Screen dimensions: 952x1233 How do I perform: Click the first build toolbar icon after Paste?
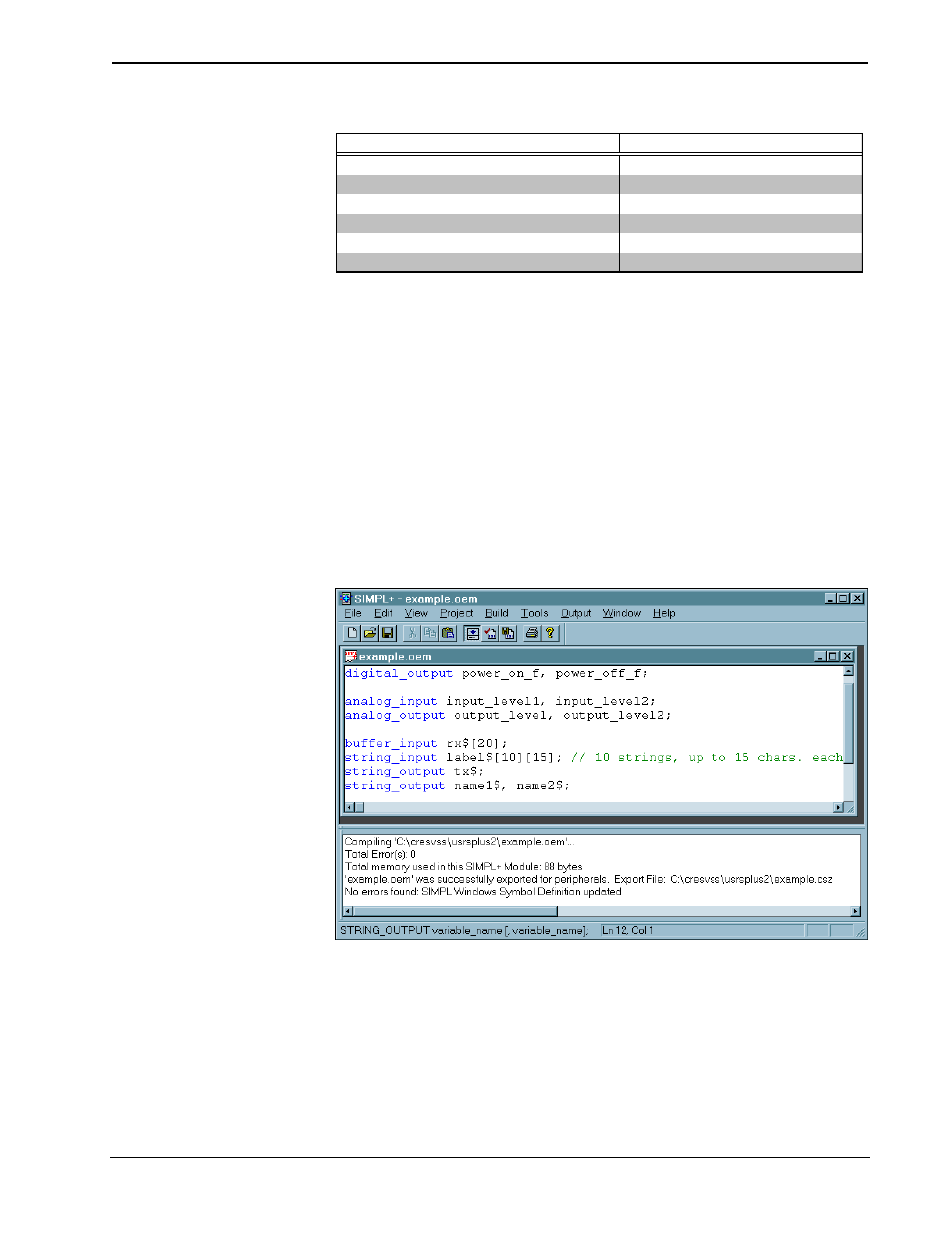pos(473,633)
